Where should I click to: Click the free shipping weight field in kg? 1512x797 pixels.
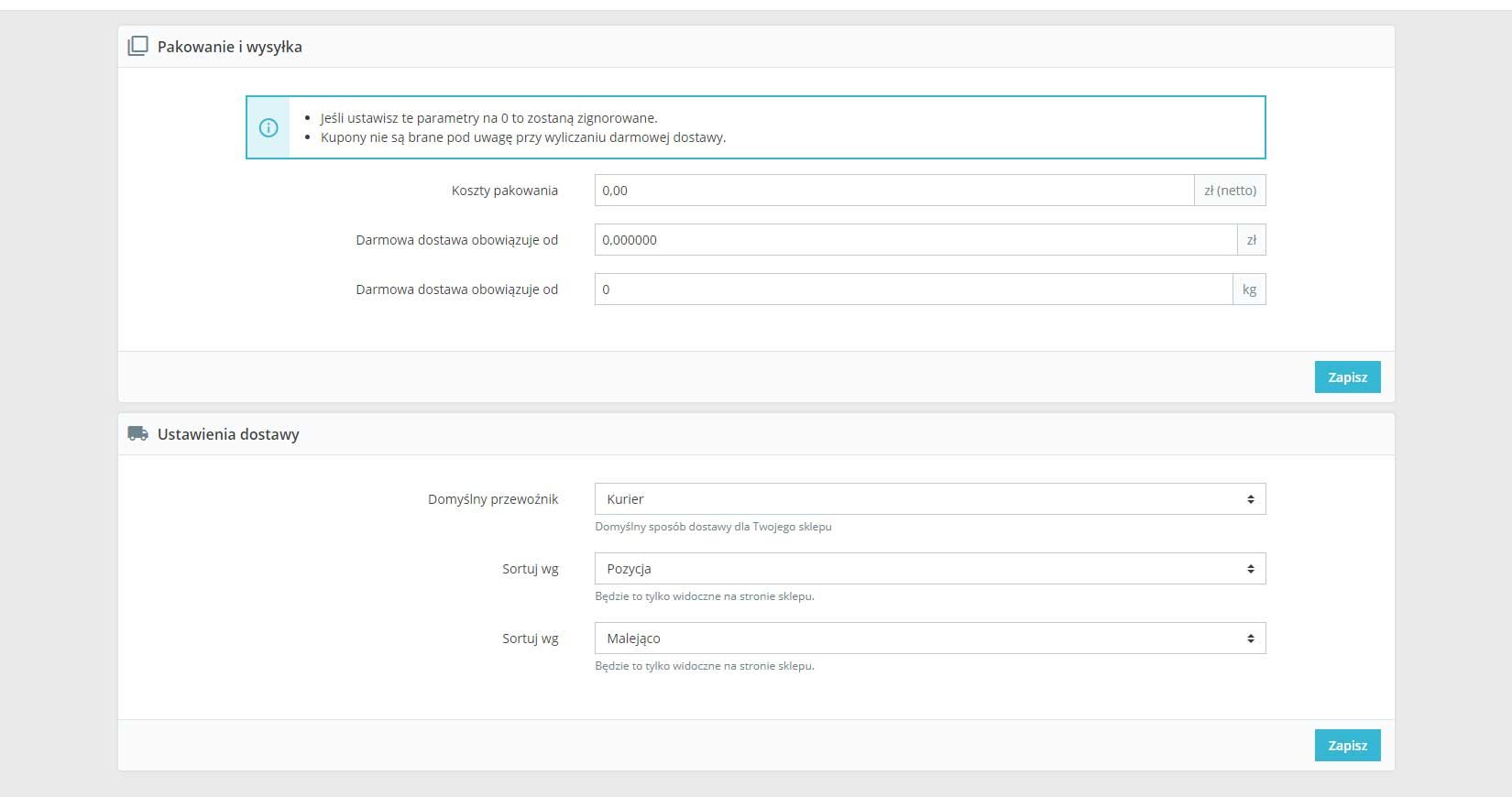[914, 289]
